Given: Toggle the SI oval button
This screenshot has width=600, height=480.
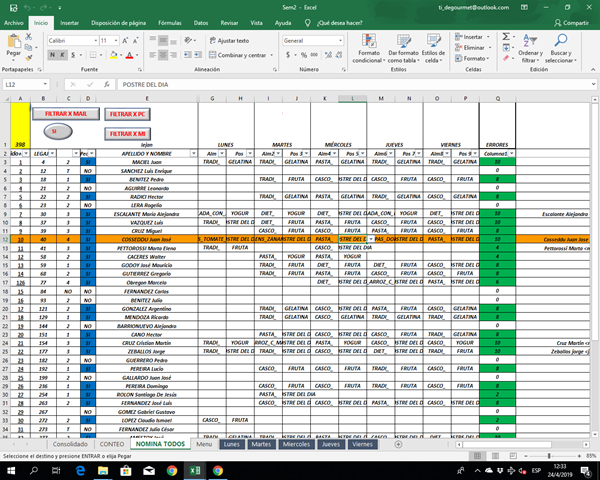Looking at the screenshot, I should point(58,132).
